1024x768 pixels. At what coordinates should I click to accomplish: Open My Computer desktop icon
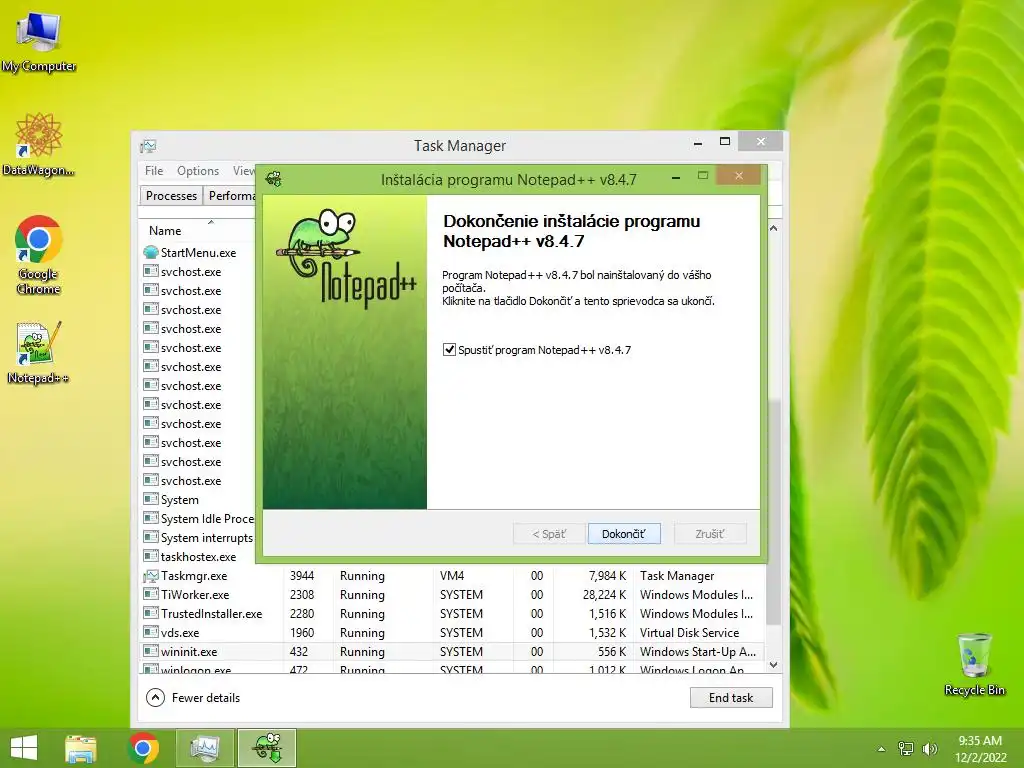point(39,40)
